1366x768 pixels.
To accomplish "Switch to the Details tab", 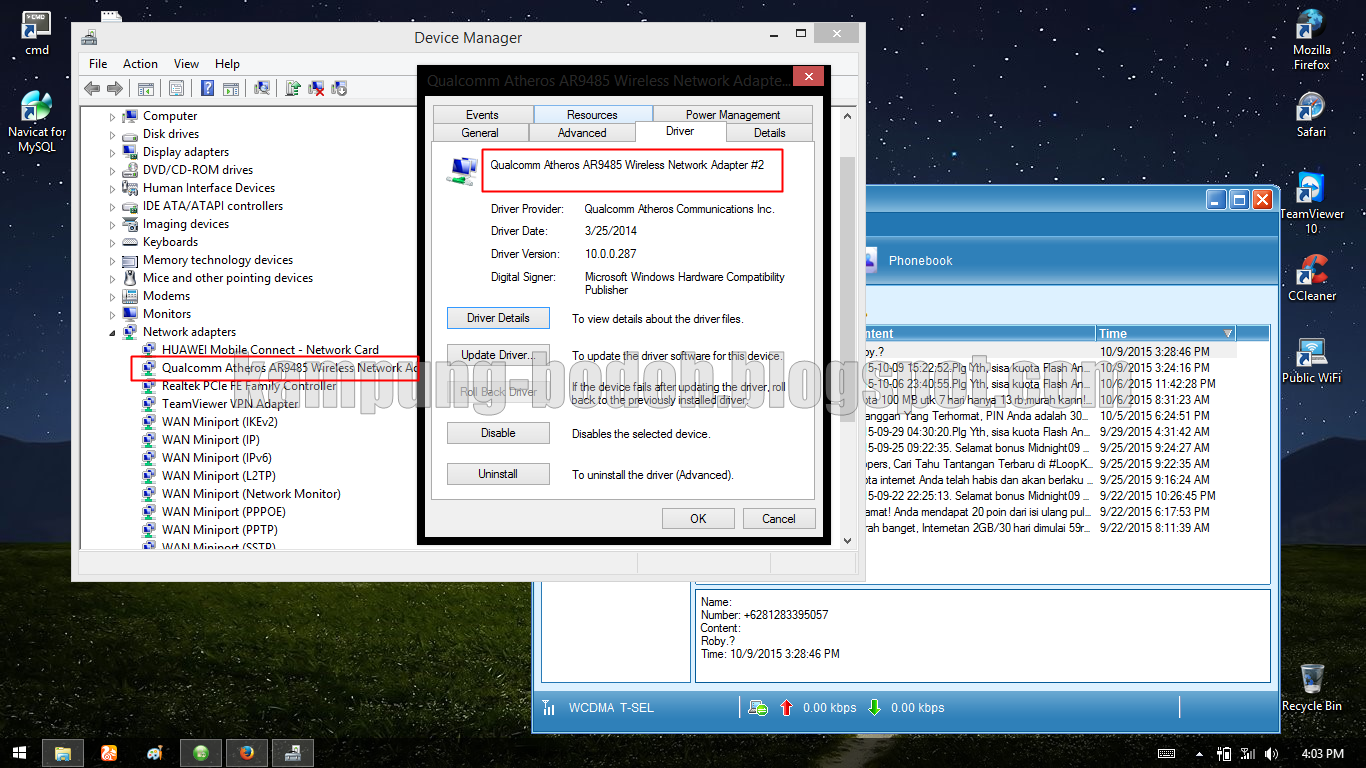I will (769, 132).
